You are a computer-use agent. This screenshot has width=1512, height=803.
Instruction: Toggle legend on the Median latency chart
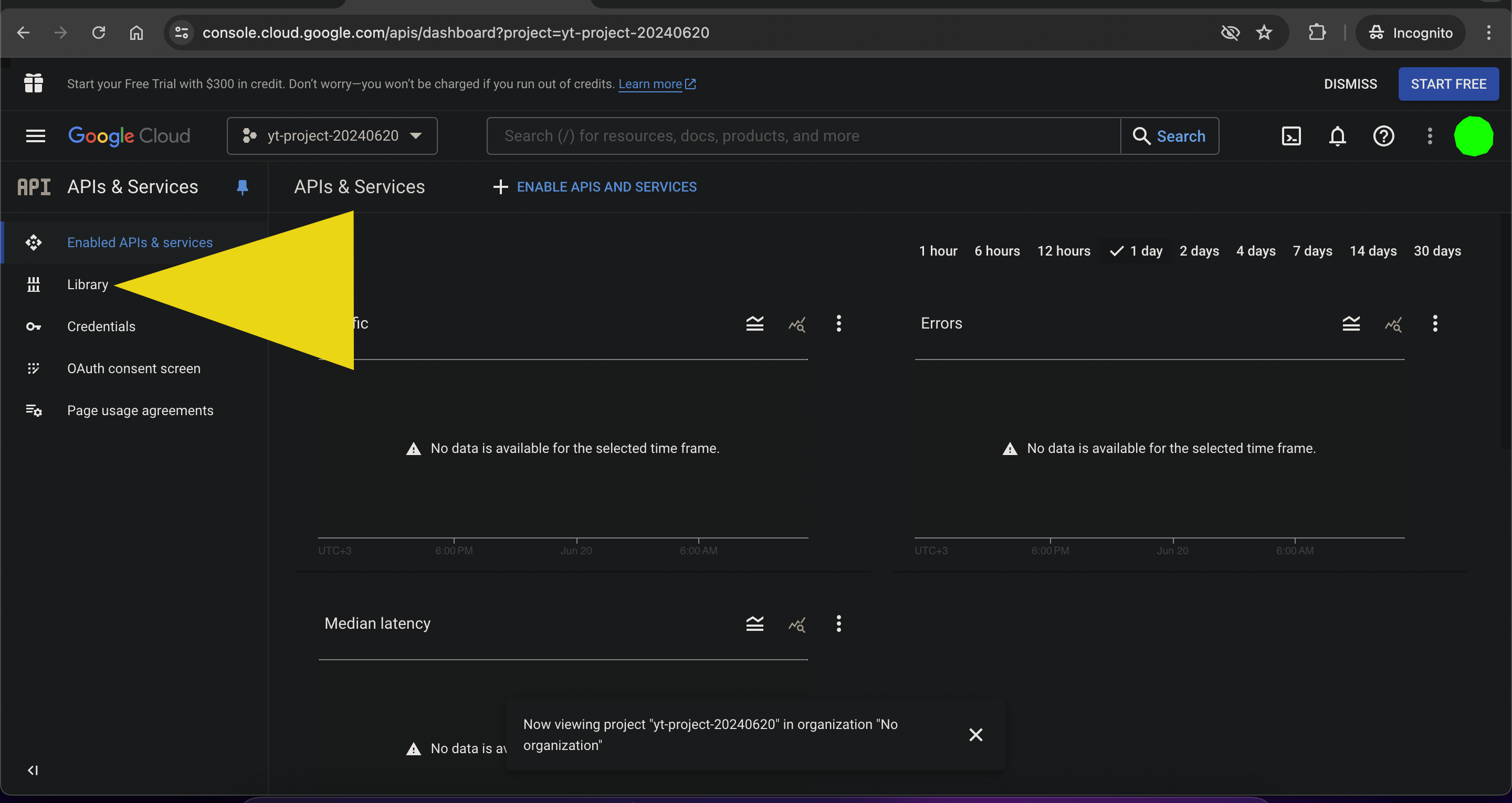[x=755, y=624]
